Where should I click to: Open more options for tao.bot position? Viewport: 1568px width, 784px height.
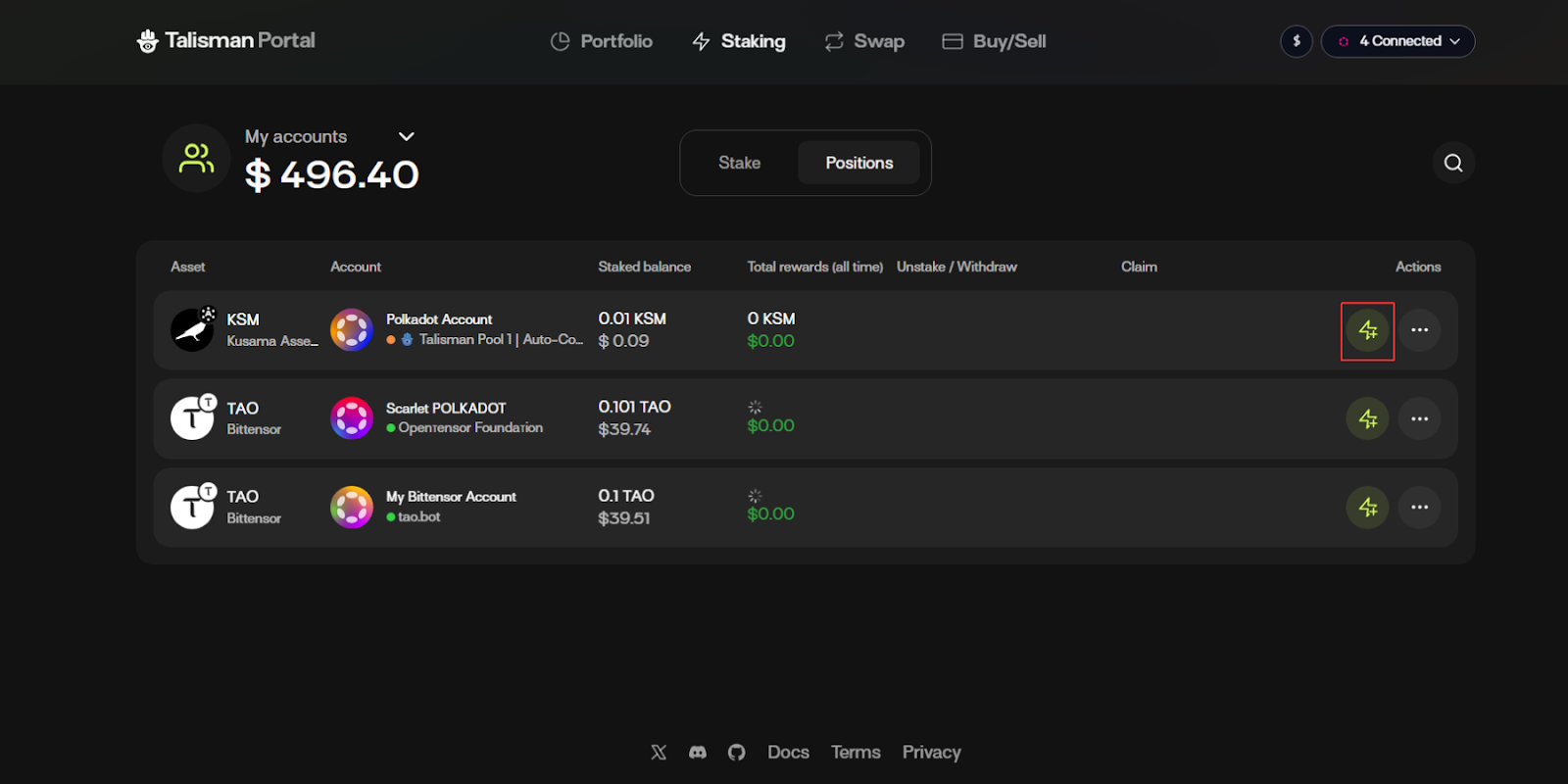(x=1419, y=507)
